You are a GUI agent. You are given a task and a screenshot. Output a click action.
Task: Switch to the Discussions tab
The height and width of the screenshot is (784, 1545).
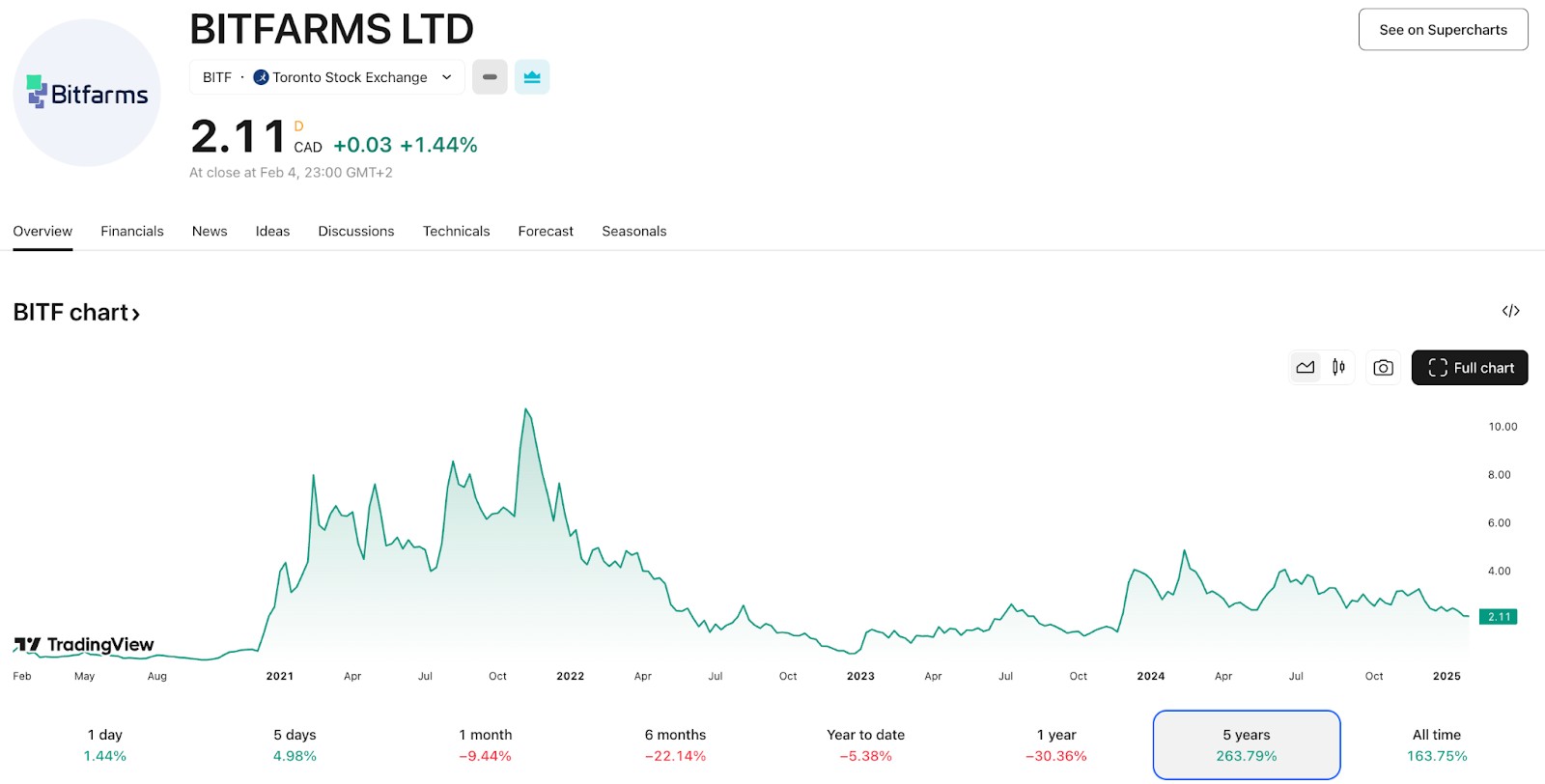click(x=356, y=231)
